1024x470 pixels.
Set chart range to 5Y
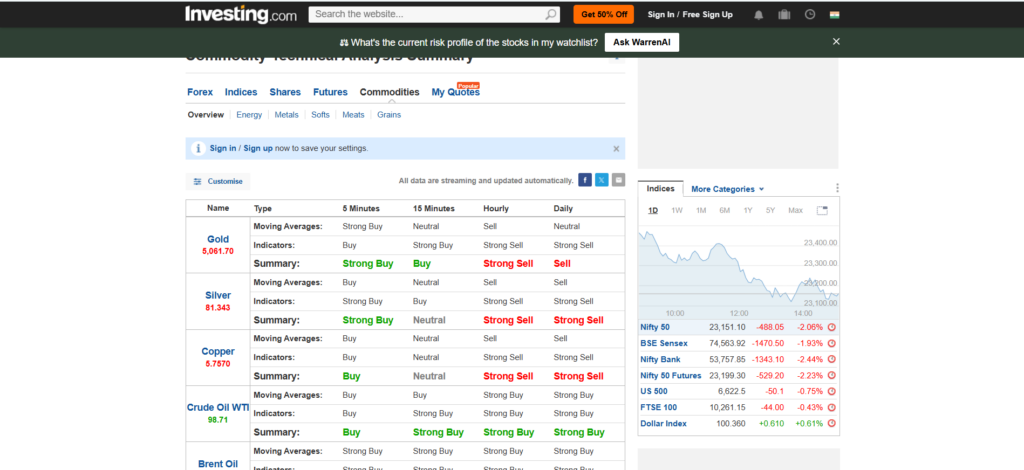coord(771,210)
